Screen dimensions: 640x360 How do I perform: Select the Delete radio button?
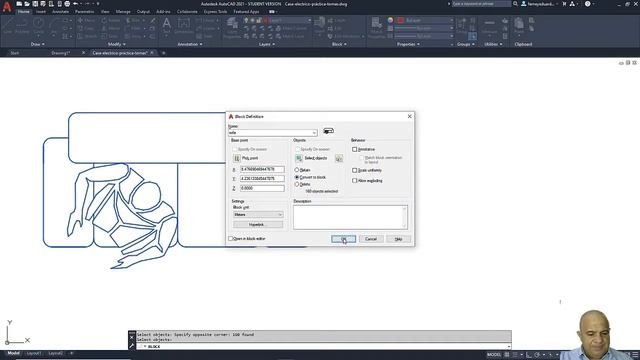(297, 184)
